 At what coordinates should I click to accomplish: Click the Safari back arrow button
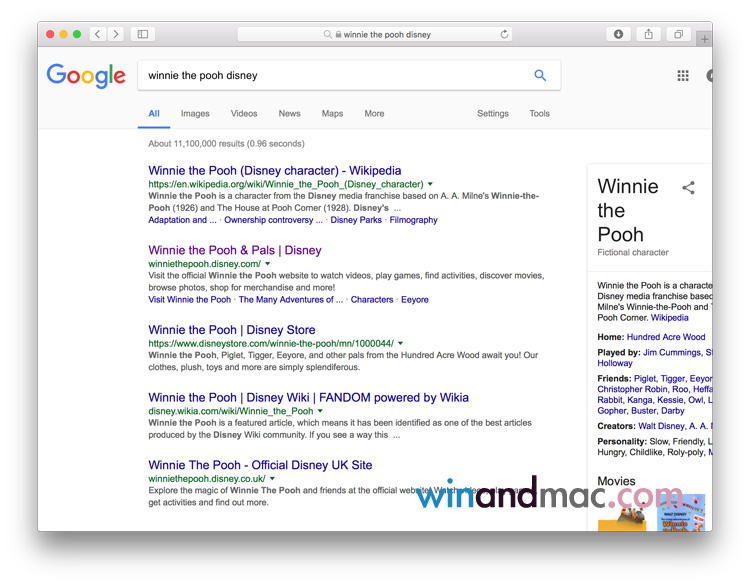coord(97,34)
